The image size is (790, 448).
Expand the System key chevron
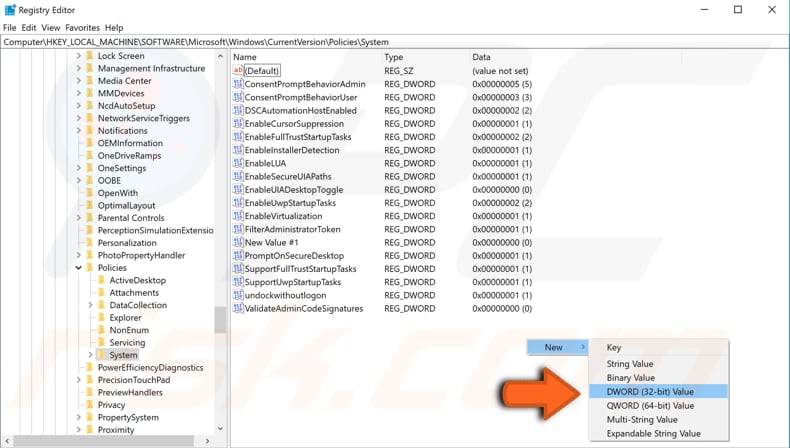(90, 355)
